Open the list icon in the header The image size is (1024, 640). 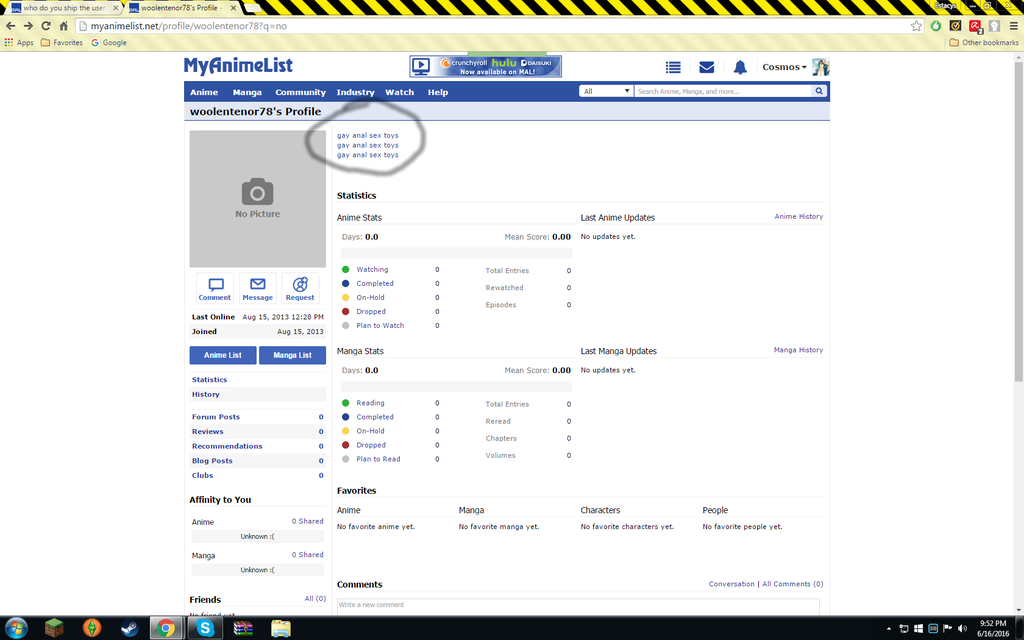pos(673,67)
